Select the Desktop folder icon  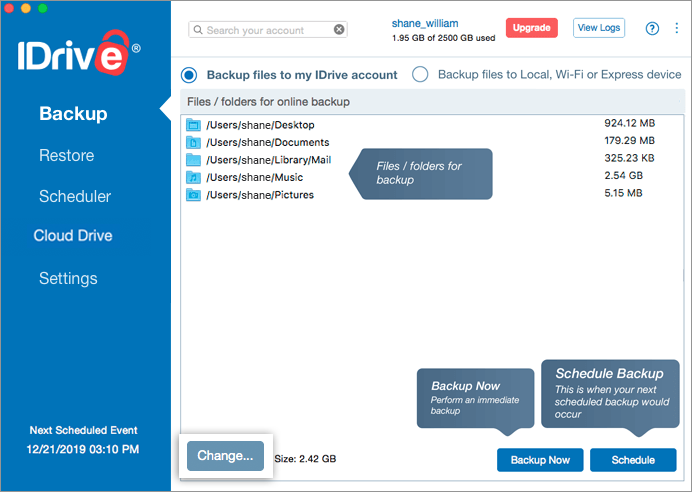coord(193,125)
